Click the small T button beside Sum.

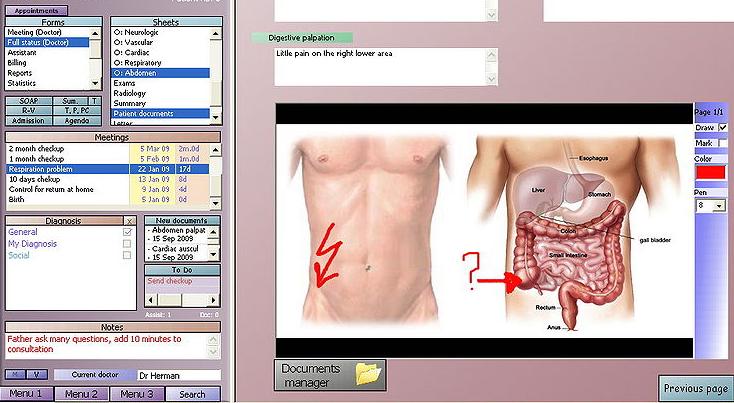point(94,101)
